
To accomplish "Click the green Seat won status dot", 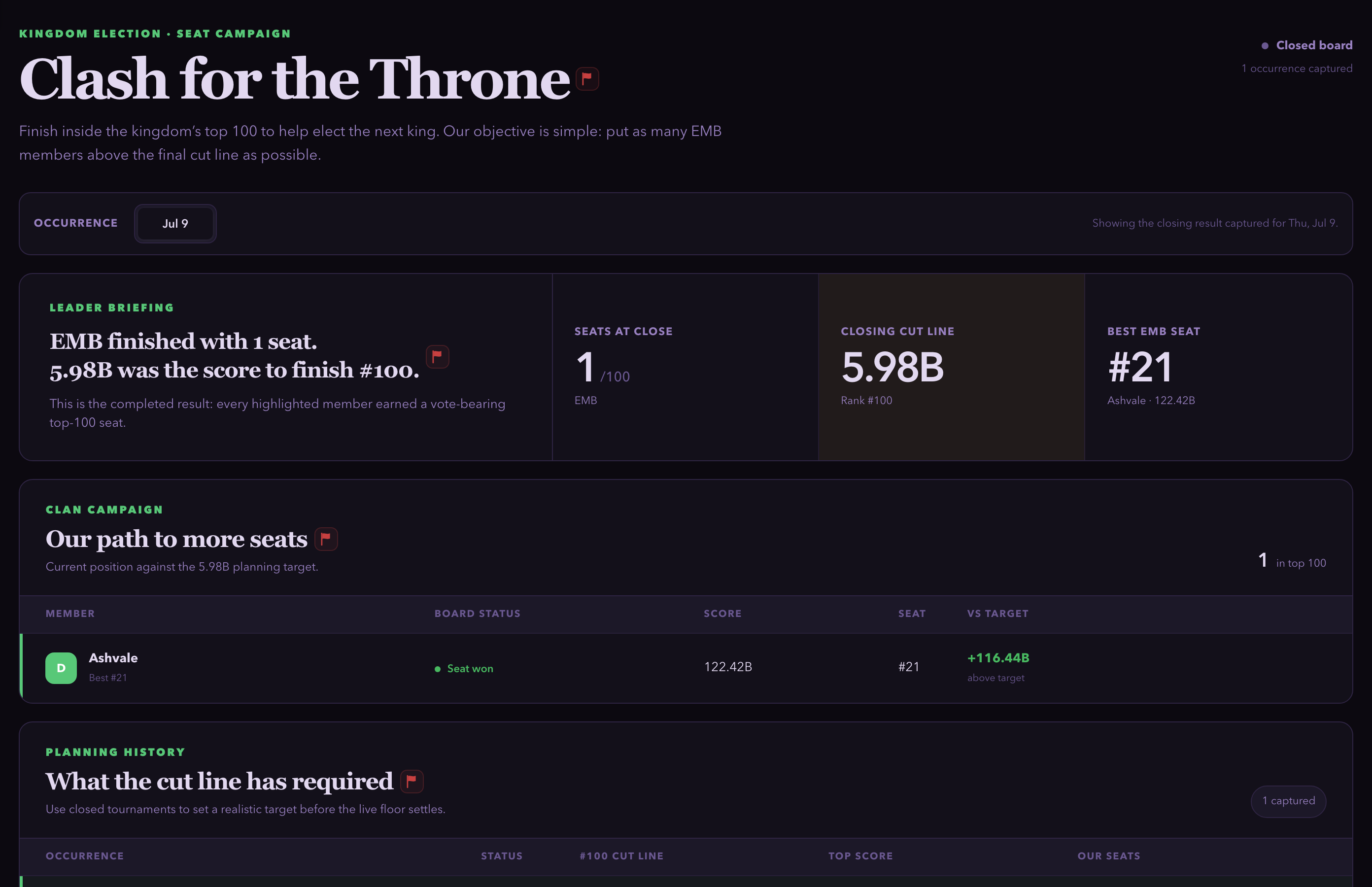I will (437, 669).
